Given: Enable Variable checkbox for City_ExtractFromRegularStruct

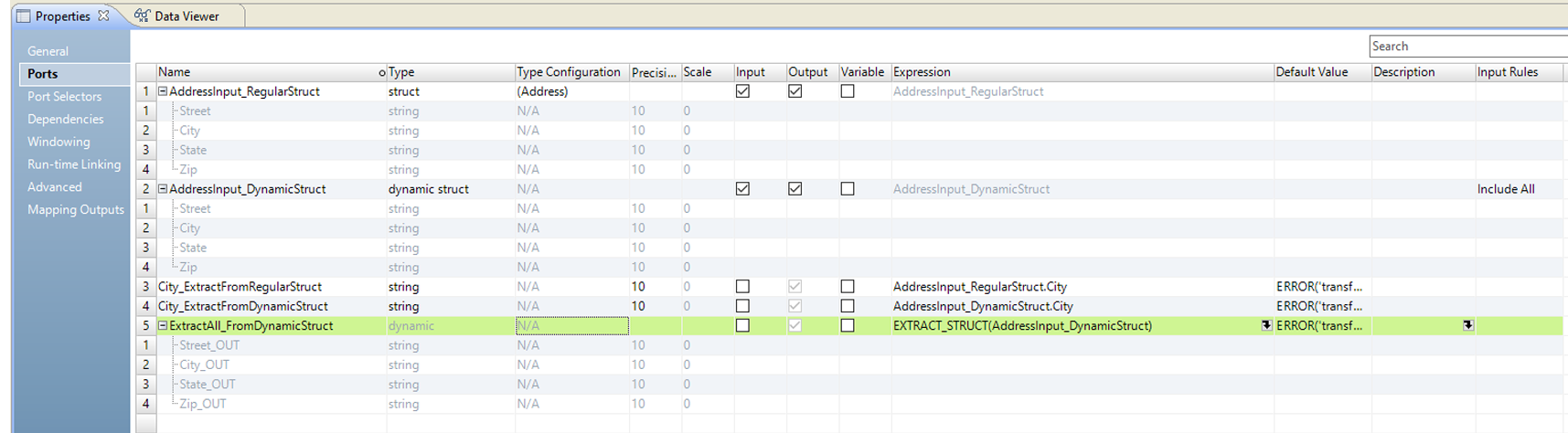Looking at the screenshot, I should (x=848, y=287).
